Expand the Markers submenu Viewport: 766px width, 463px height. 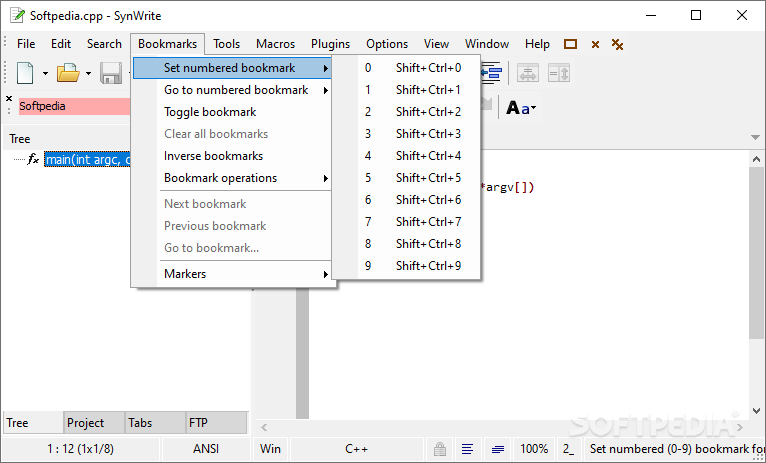(x=326, y=274)
